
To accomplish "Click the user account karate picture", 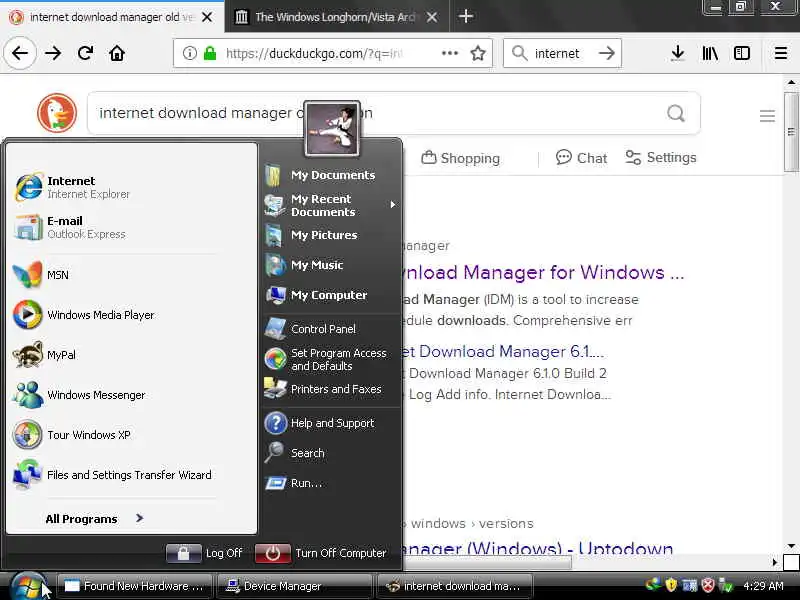I will click(x=332, y=128).
